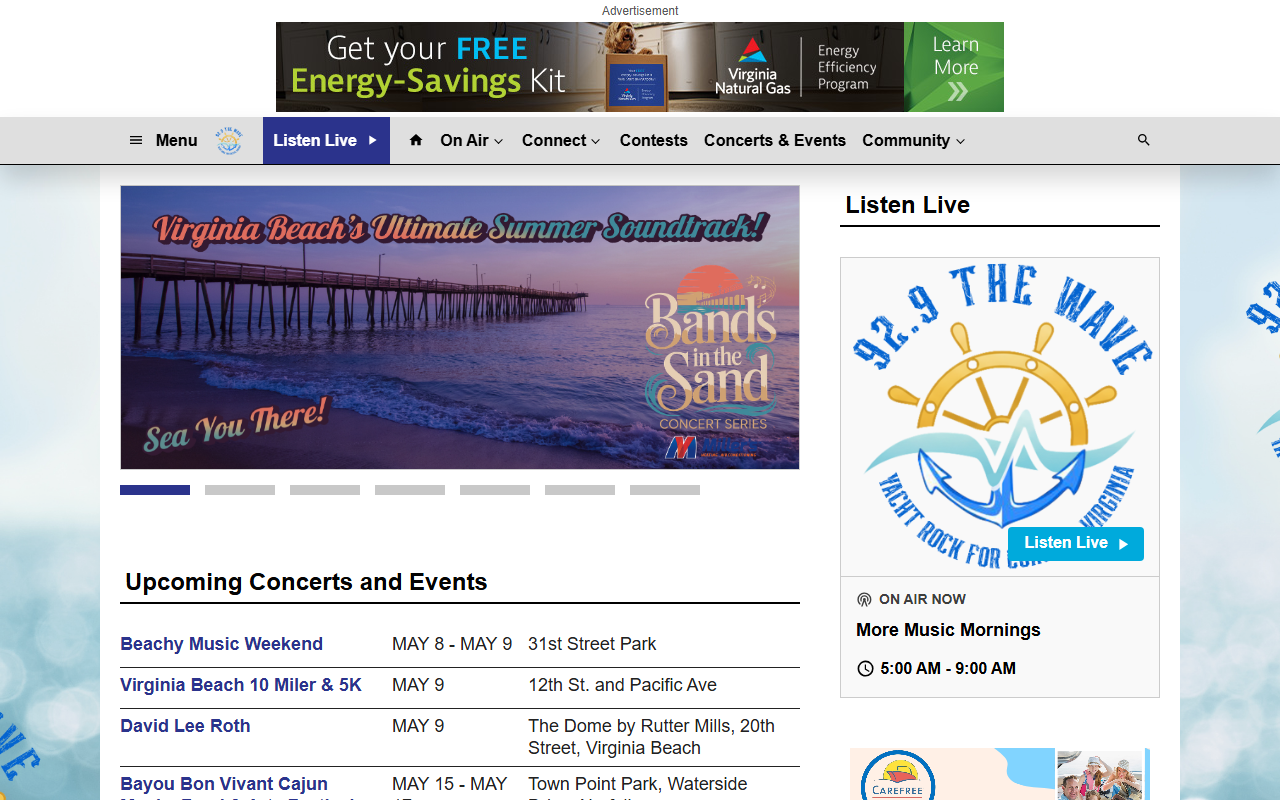Click the 92.9 The Wave navbar logo
This screenshot has width=1280, height=800.
click(x=229, y=140)
